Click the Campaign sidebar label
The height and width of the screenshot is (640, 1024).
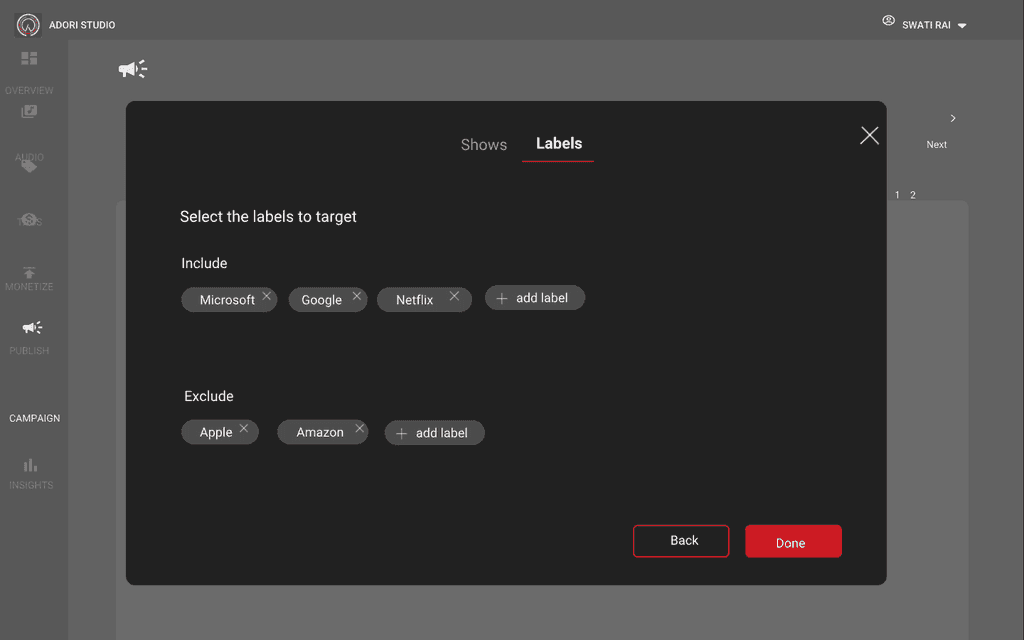coord(35,418)
